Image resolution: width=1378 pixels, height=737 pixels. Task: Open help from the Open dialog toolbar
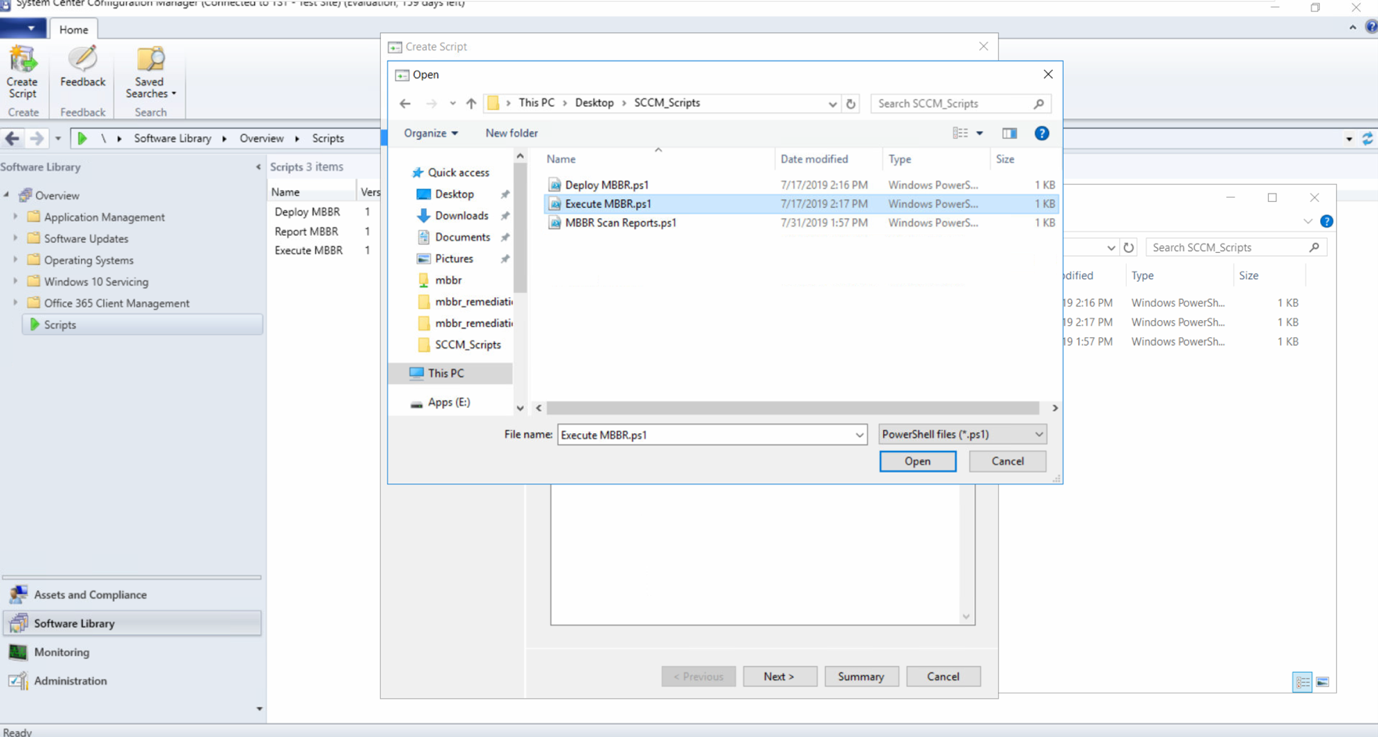pos(1041,133)
